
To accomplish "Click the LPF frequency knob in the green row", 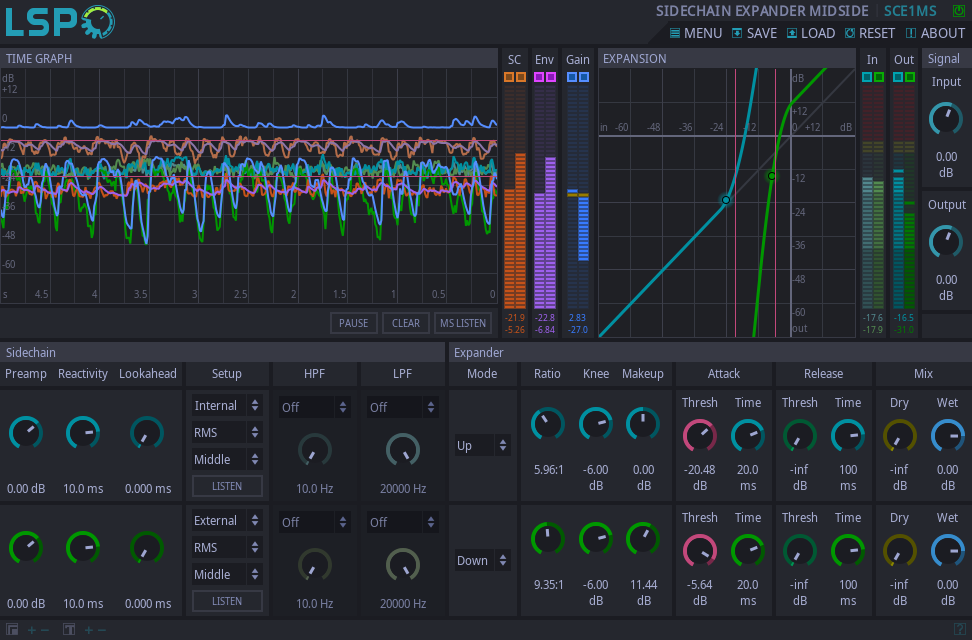I will (x=403, y=565).
